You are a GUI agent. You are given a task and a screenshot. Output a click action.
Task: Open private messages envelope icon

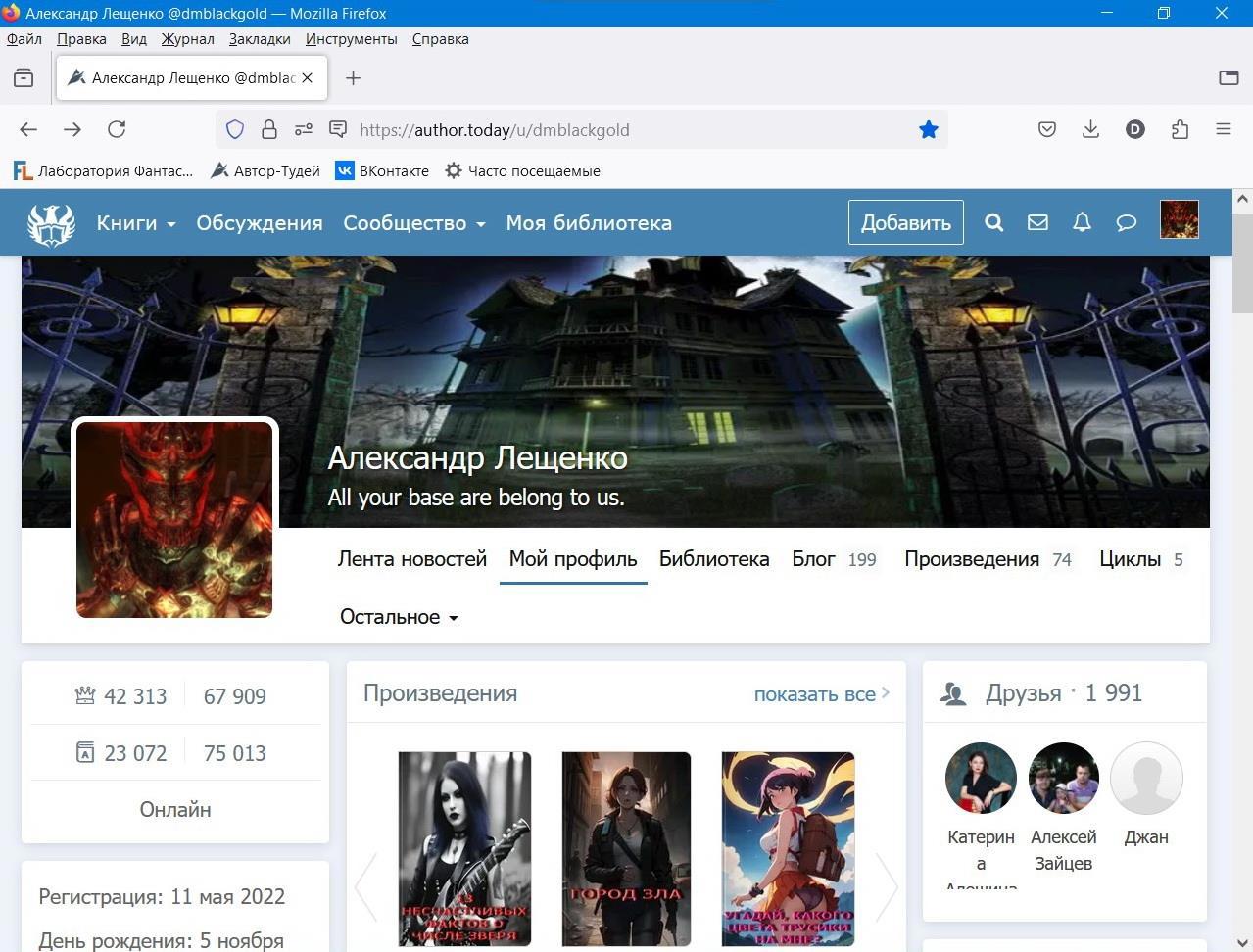[1037, 222]
